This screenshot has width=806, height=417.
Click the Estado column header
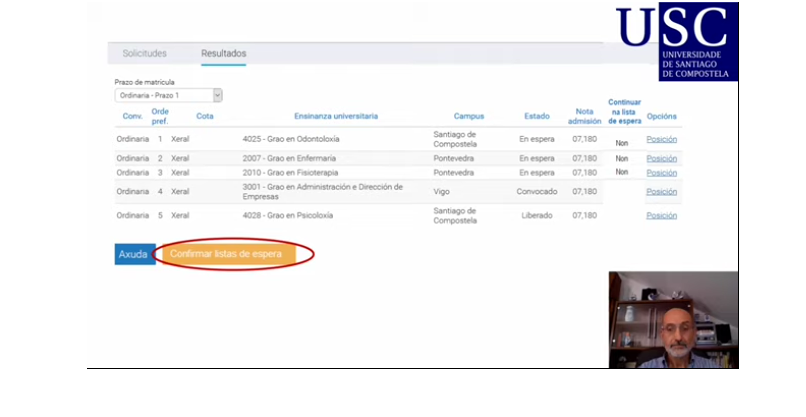pos(537,116)
